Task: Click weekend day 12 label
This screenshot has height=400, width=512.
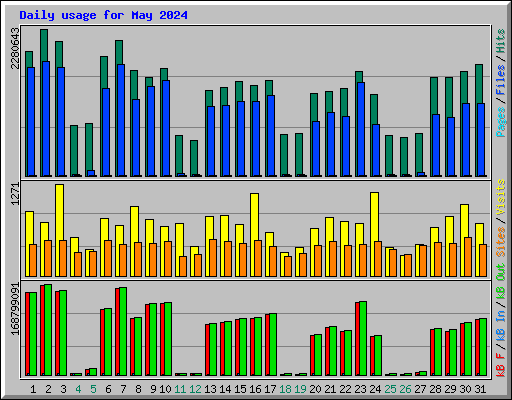Action: [195, 389]
